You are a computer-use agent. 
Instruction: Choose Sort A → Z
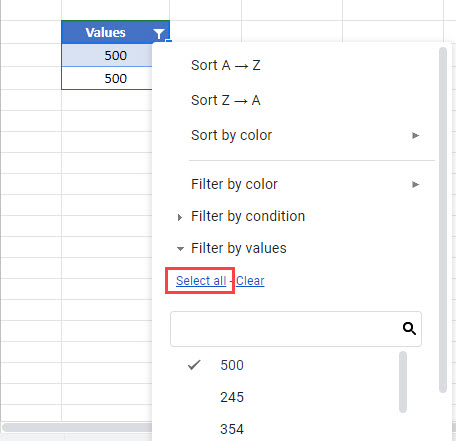pyautogui.click(x=226, y=65)
